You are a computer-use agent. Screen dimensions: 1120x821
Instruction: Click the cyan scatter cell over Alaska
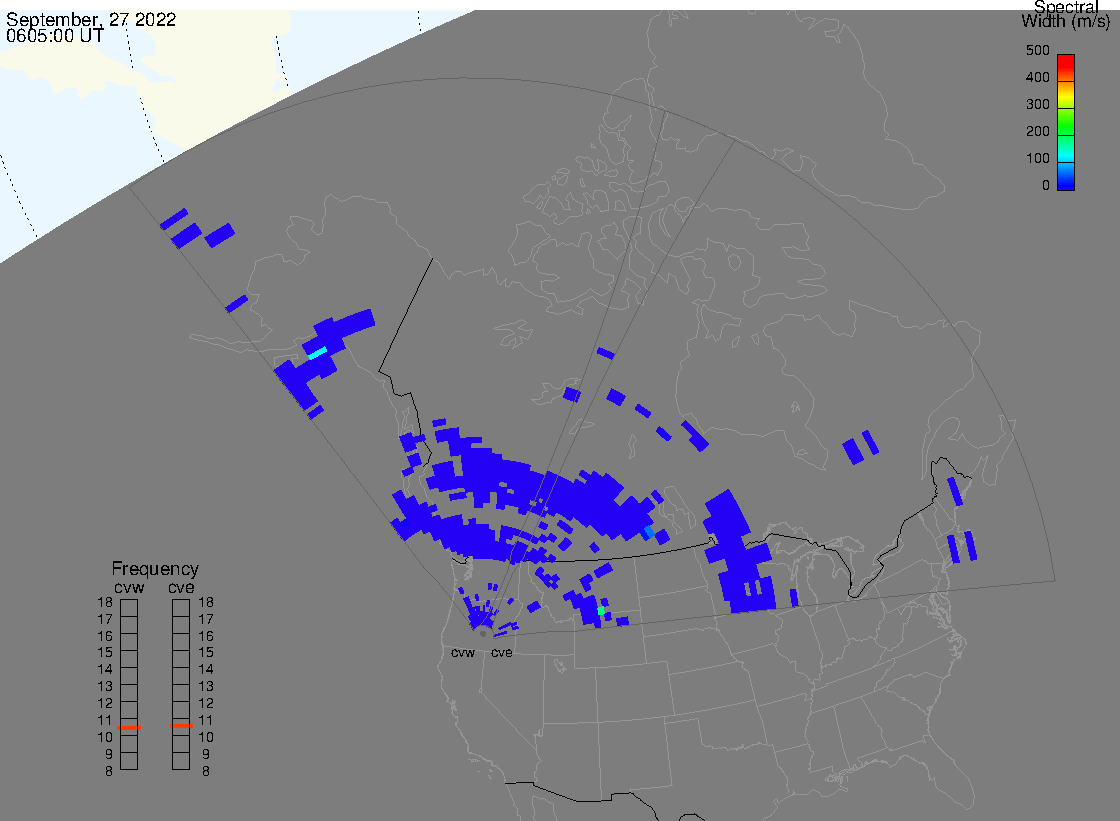pos(317,352)
